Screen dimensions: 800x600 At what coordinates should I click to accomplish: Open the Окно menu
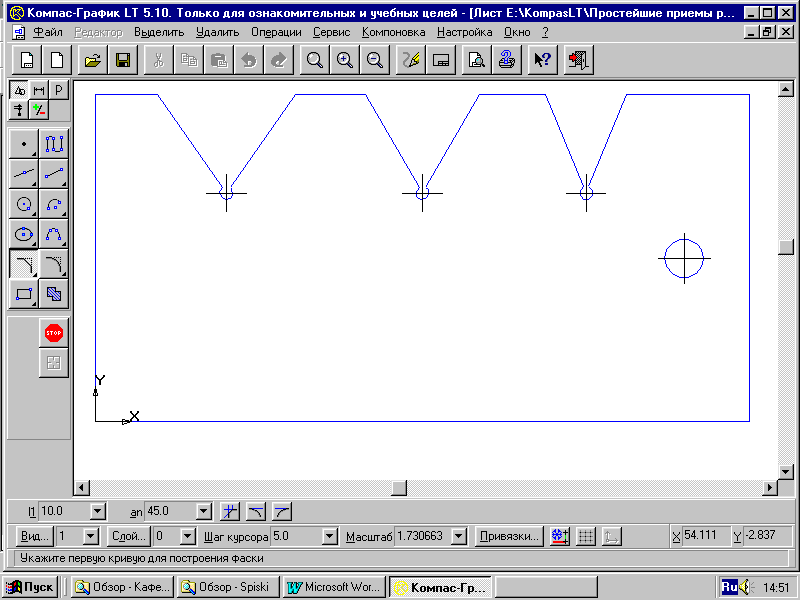(x=517, y=32)
